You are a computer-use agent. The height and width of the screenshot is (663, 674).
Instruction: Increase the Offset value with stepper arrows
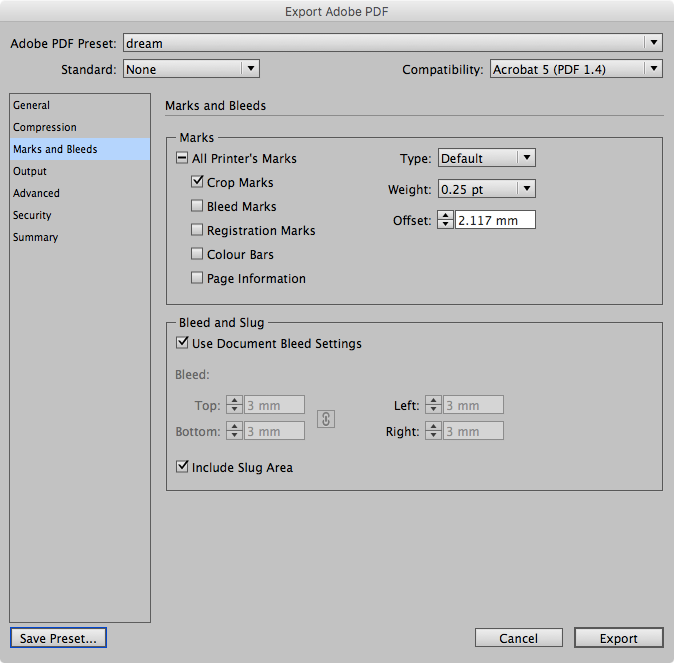[445, 216]
